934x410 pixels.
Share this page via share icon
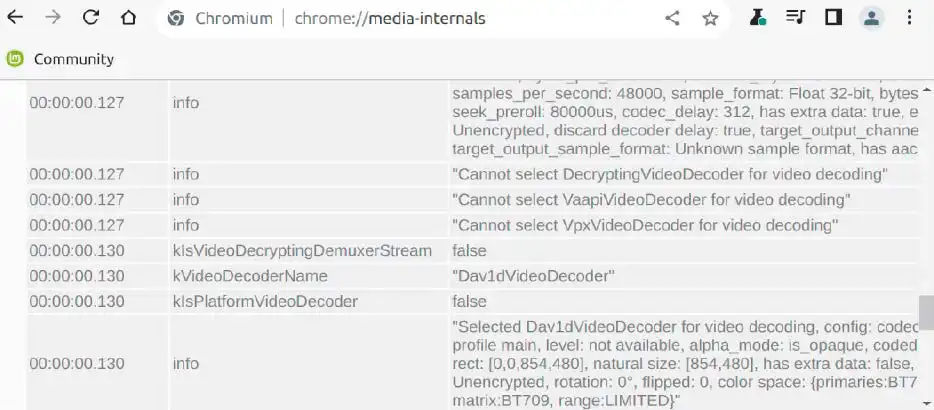672,18
